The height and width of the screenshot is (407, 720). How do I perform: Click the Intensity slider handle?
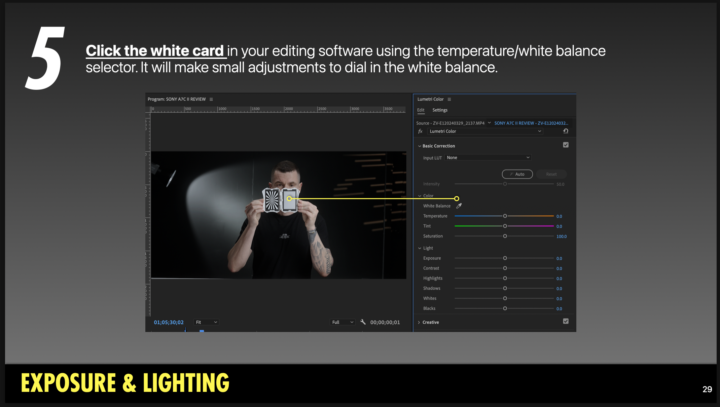coord(505,184)
